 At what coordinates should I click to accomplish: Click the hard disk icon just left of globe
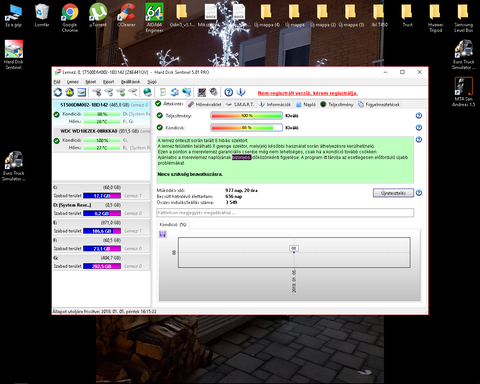click(133, 92)
